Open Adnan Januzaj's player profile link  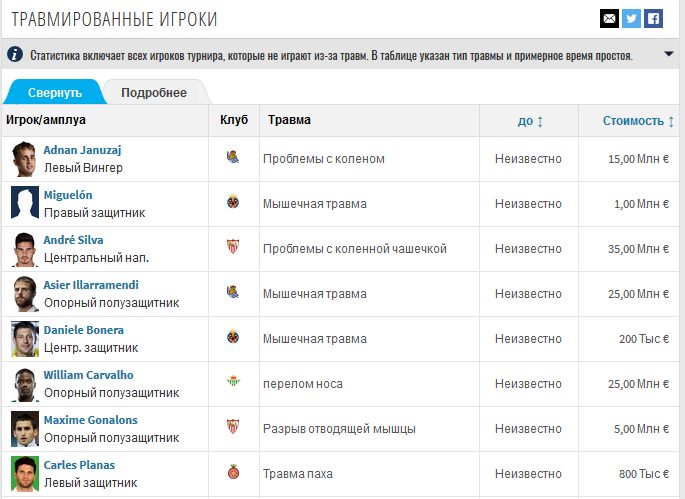click(83, 150)
